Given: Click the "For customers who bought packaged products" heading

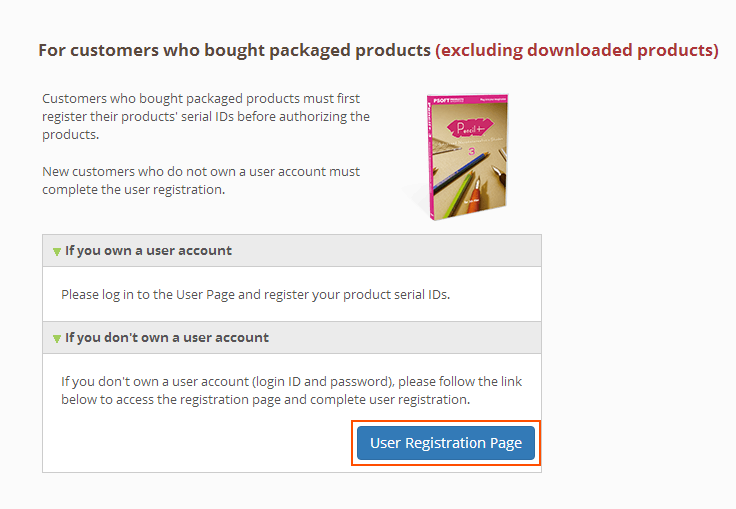Looking at the screenshot, I should [234, 50].
